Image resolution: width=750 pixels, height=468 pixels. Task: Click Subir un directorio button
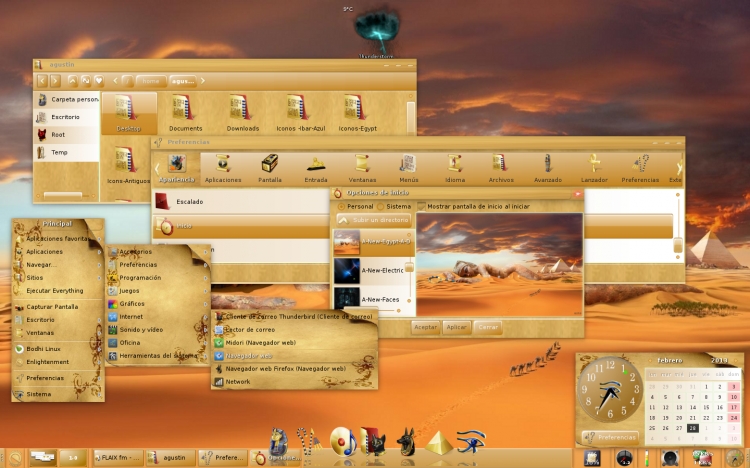click(374, 220)
